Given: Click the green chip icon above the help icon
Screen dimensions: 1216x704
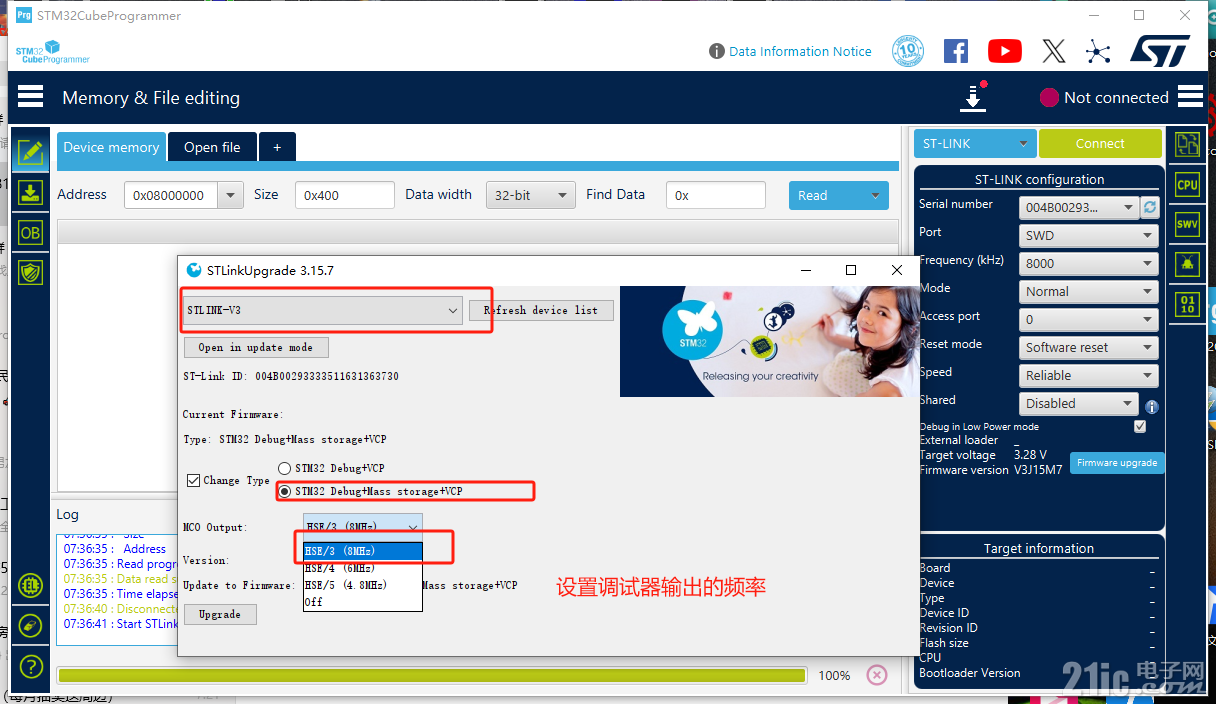Looking at the screenshot, I should (31, 585).
